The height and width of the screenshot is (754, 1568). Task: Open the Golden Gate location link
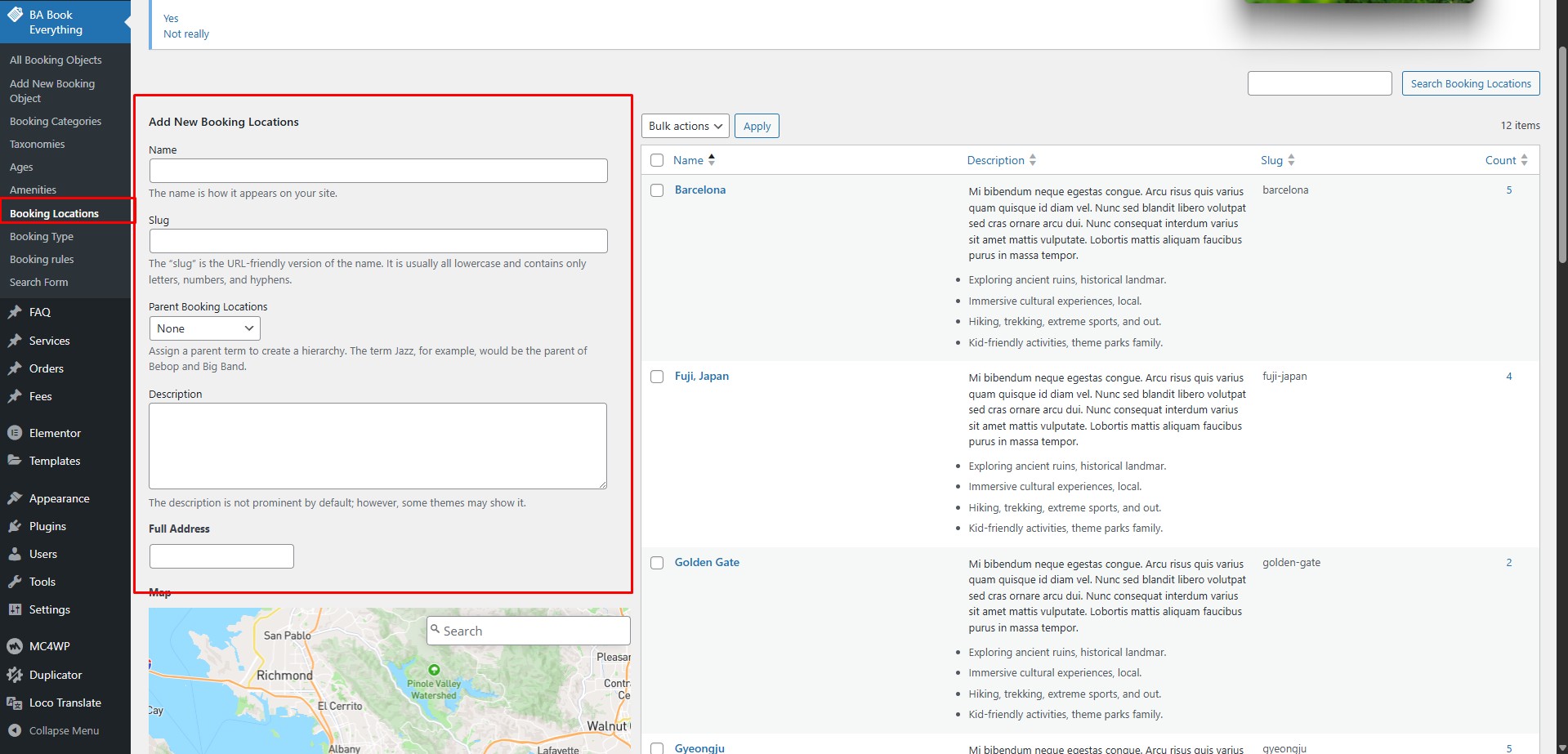(x=707, y=562)
